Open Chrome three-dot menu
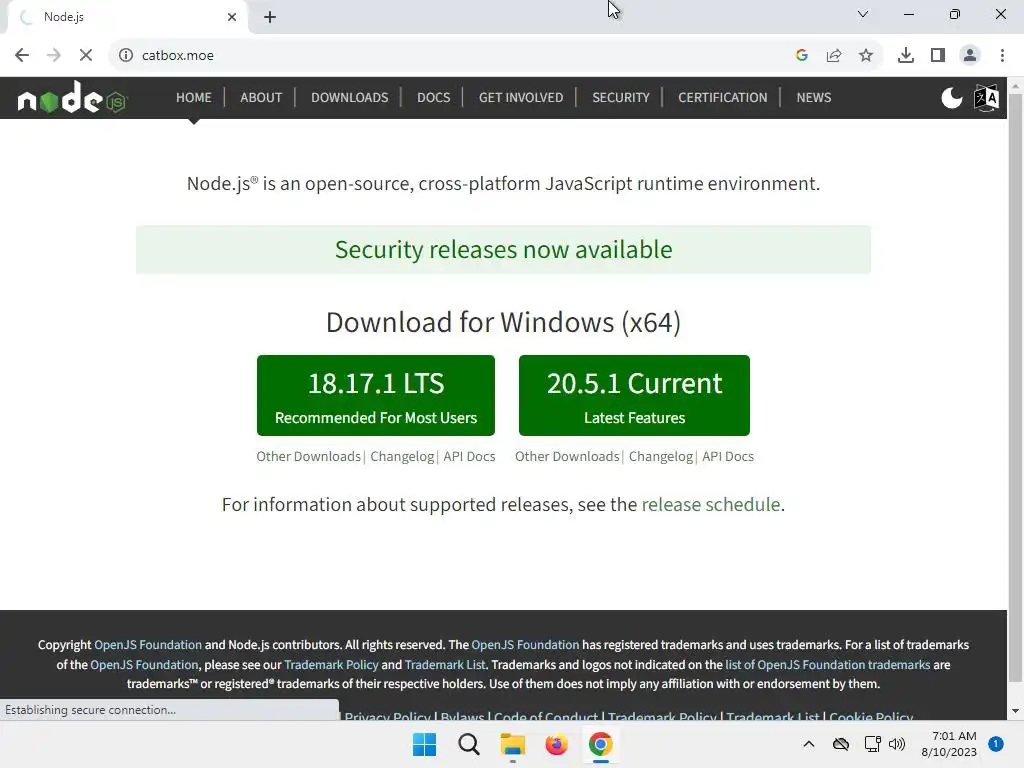Image resolution: width=1024 pixels, height=768 pixels. (1002, 55)
